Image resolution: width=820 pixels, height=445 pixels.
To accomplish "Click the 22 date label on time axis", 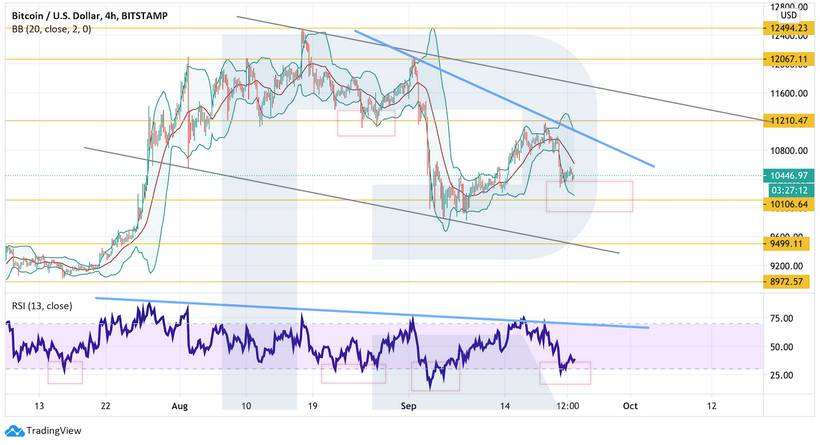I will (106, 406).
